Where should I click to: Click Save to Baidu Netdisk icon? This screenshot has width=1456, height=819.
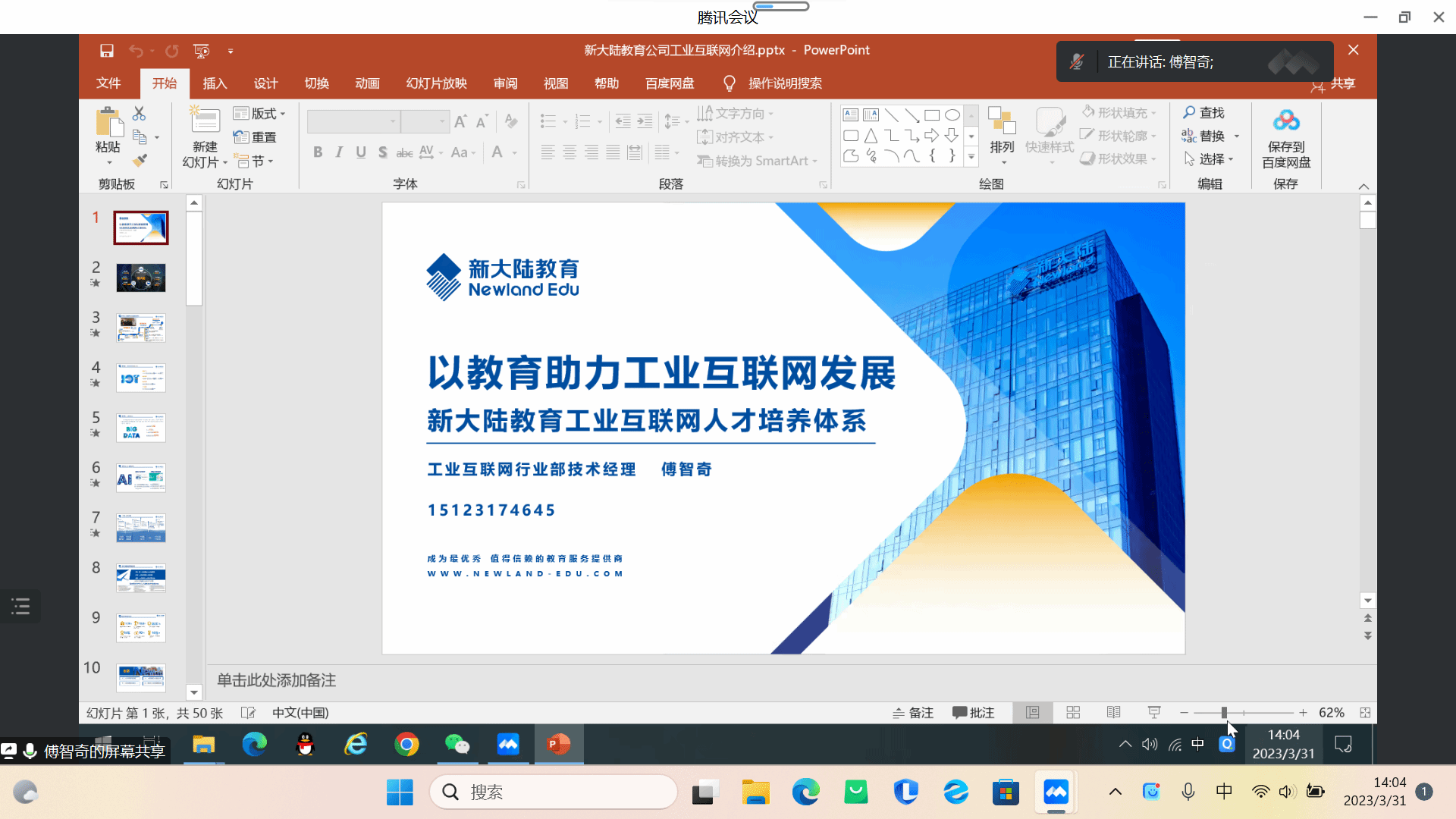[x=1285, y=121]
